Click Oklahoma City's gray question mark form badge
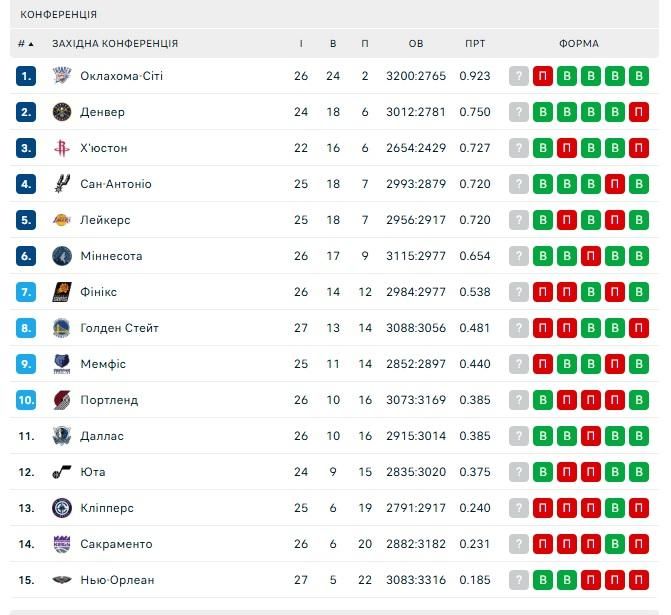 point(518,76)
